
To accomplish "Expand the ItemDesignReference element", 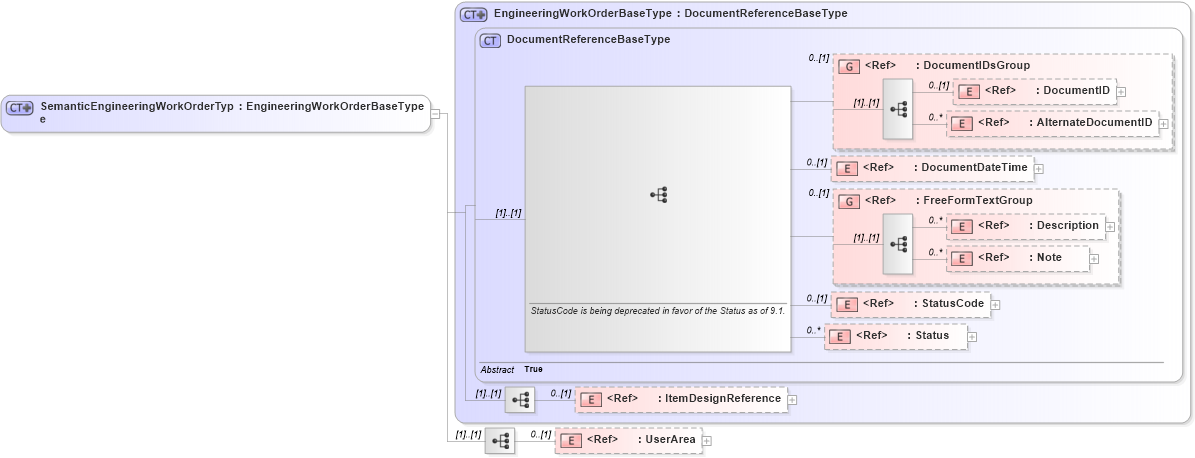I will point(792,399).
